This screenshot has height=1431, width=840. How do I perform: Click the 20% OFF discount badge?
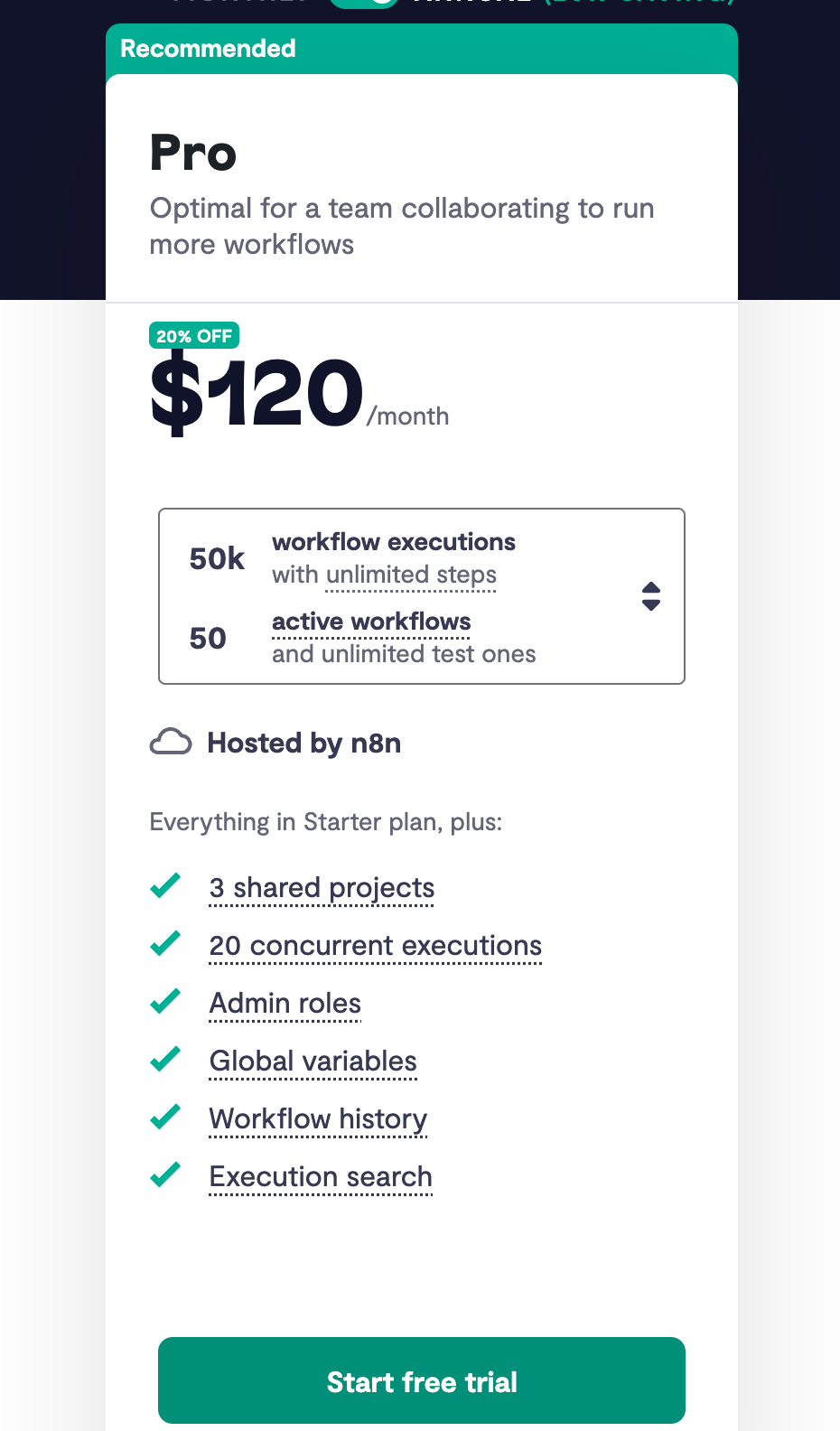[194, 336]
